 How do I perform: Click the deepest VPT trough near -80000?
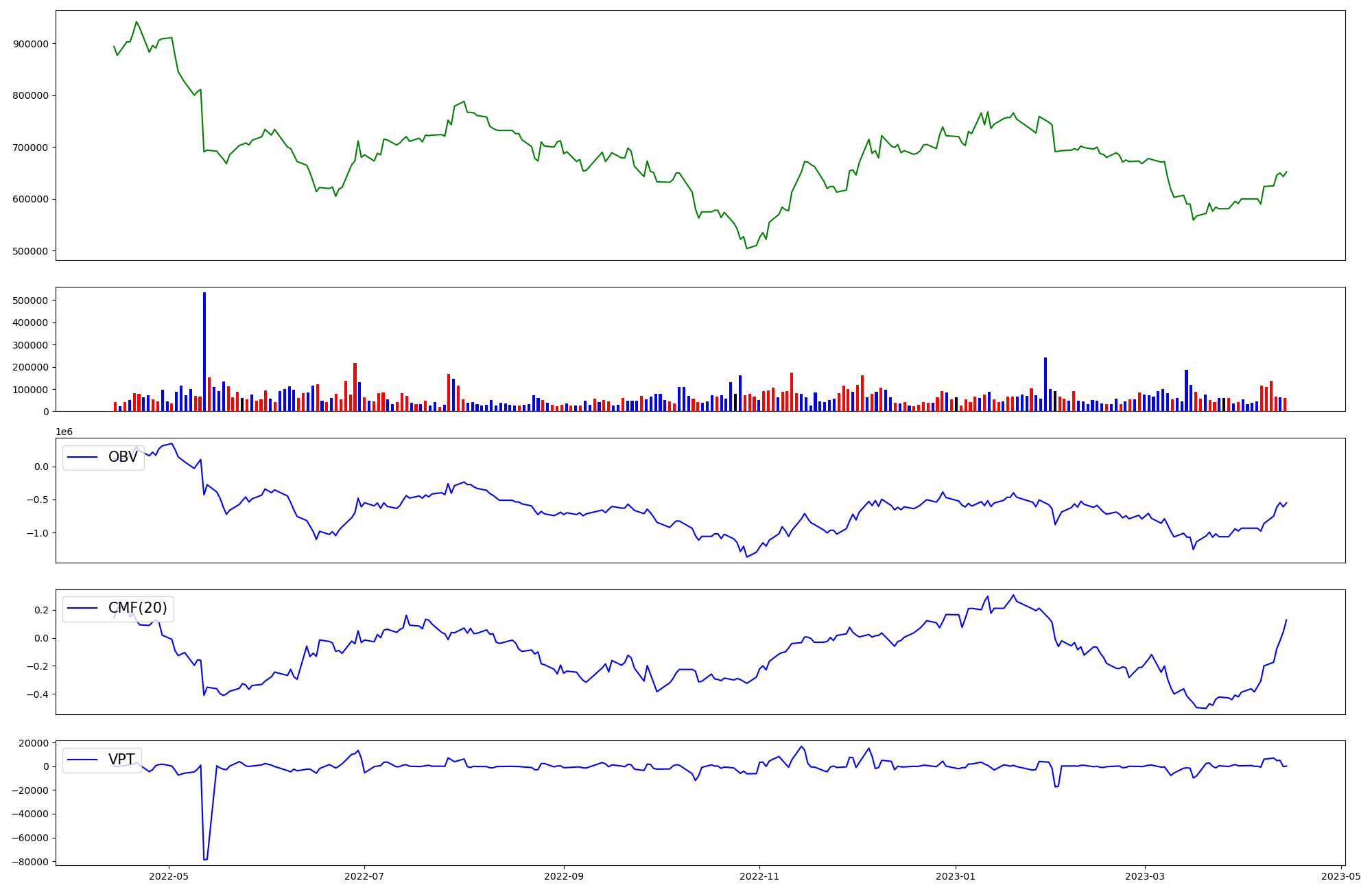click(205, 859)
